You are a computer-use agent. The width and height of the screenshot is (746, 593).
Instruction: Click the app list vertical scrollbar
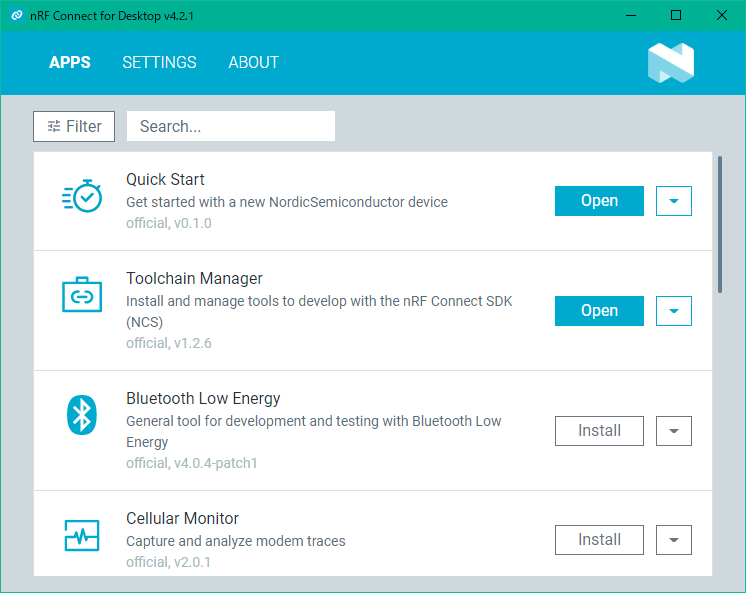pos(720,225)
